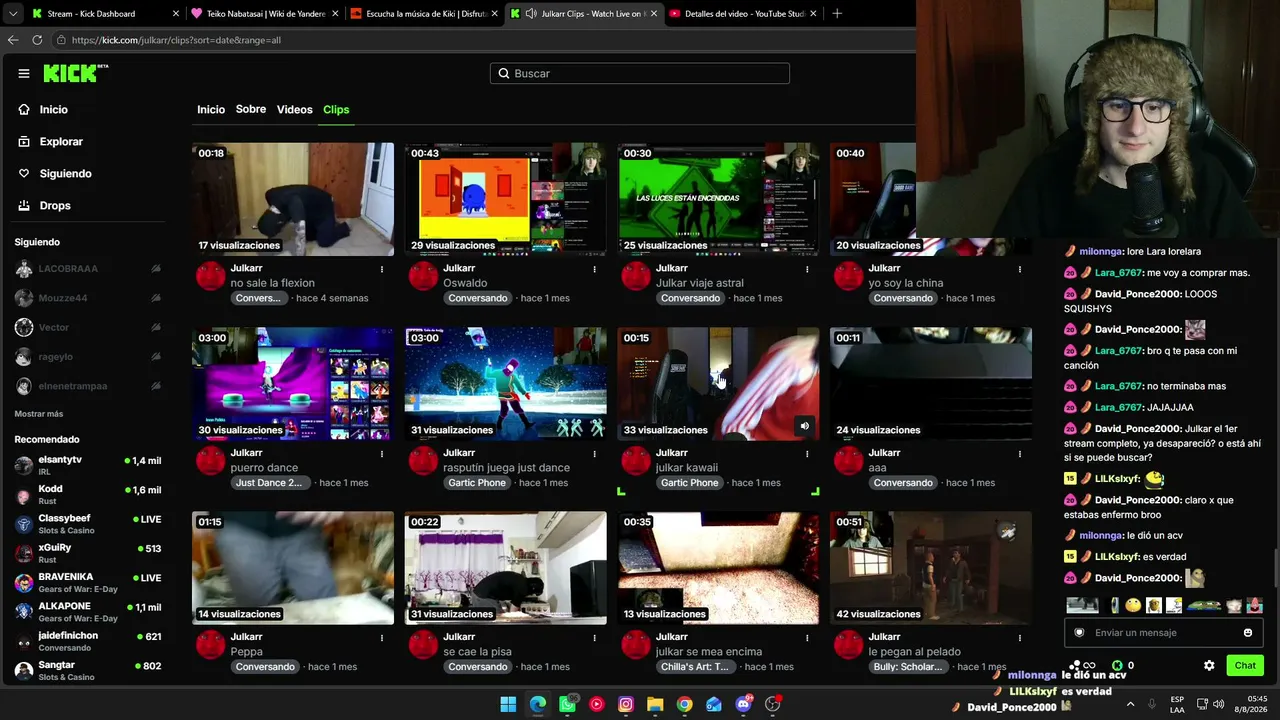Viewport: 1280px width, 720px height.
Task: Switch to the Inicio channel tab
Action: pyautogui.click(x=211, y=109)
